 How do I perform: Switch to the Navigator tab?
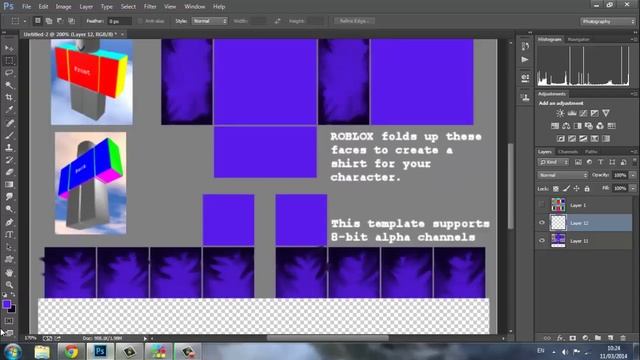(x=578, y=40)
